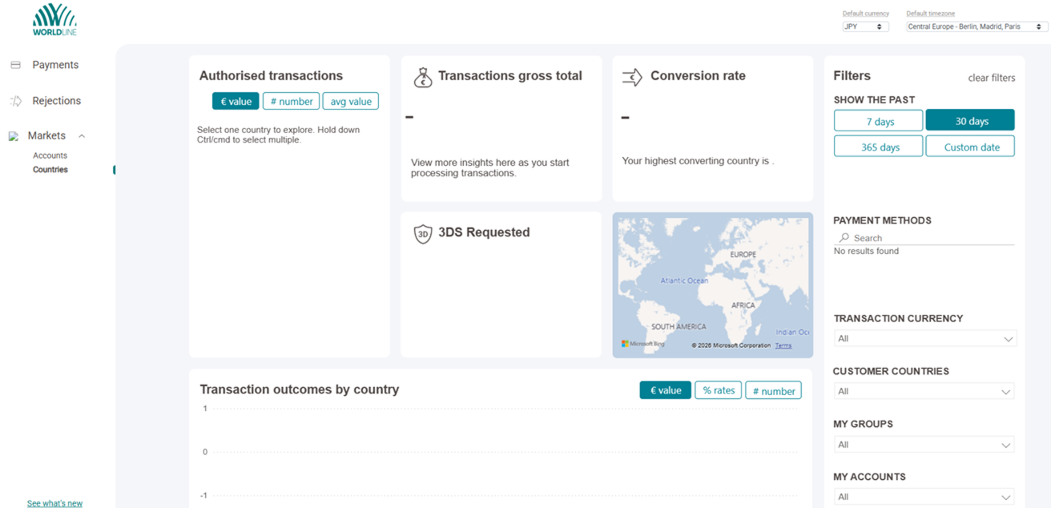
Task: Show the past 7 days
Action: tap(878, 121)
